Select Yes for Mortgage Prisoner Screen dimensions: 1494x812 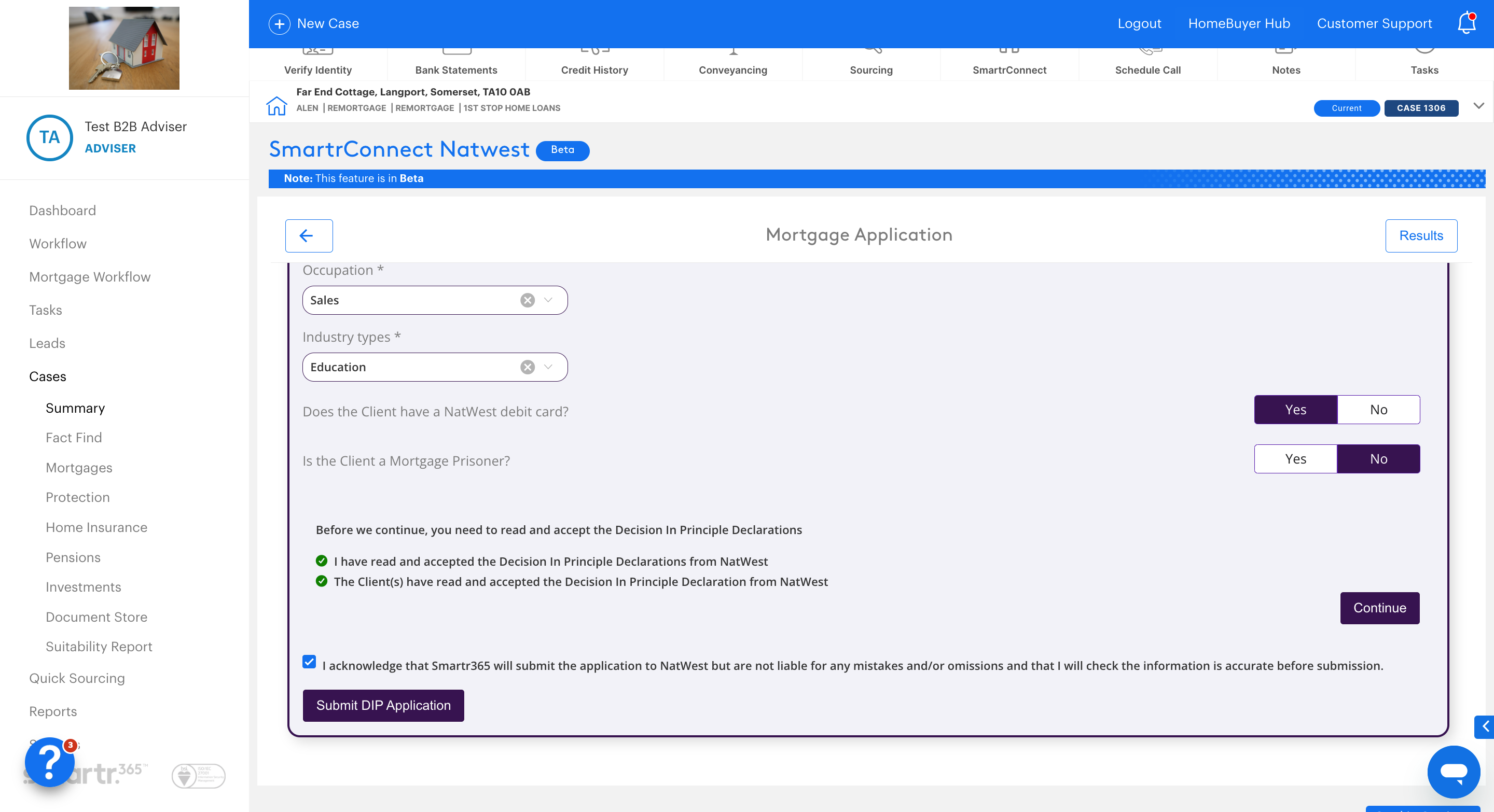1296,459
